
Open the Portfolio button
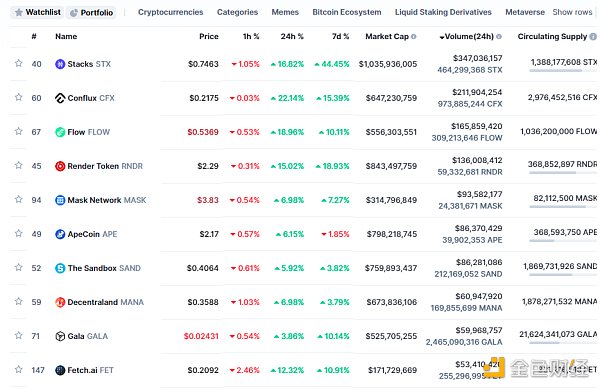91,13
